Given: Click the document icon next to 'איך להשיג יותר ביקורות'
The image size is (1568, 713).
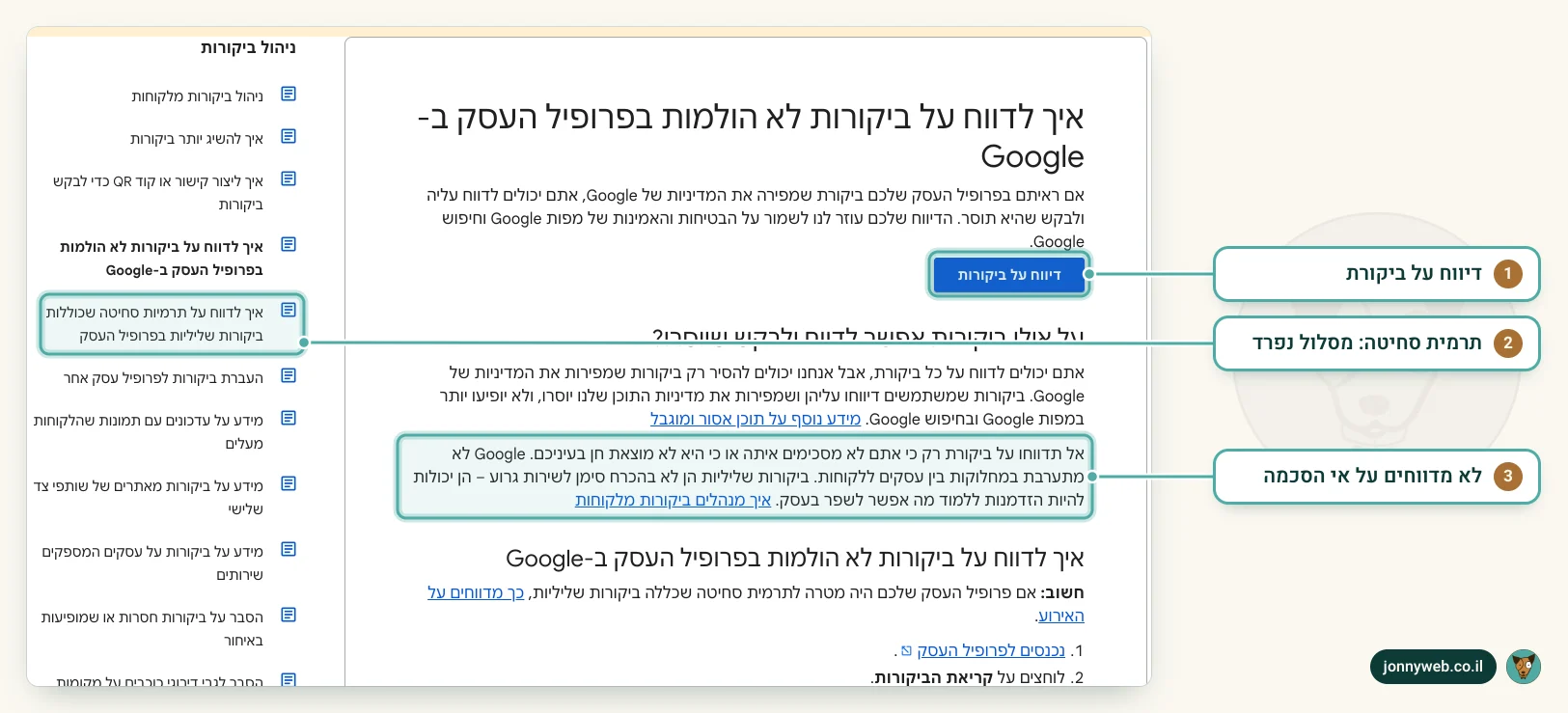Looking at the screenshot, I should point(288,137).
